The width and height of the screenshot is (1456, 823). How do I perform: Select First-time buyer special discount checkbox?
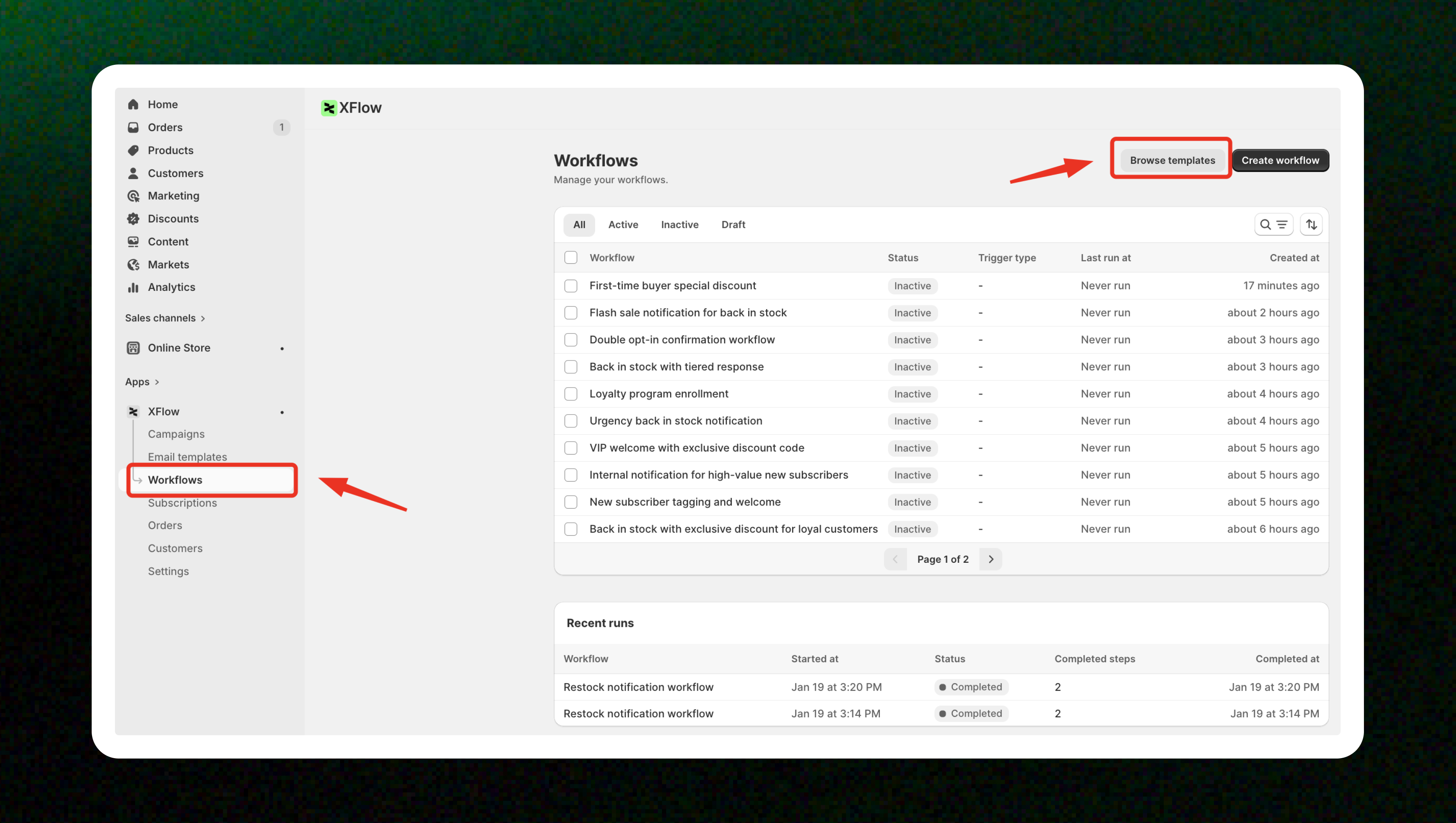(571, 286)
